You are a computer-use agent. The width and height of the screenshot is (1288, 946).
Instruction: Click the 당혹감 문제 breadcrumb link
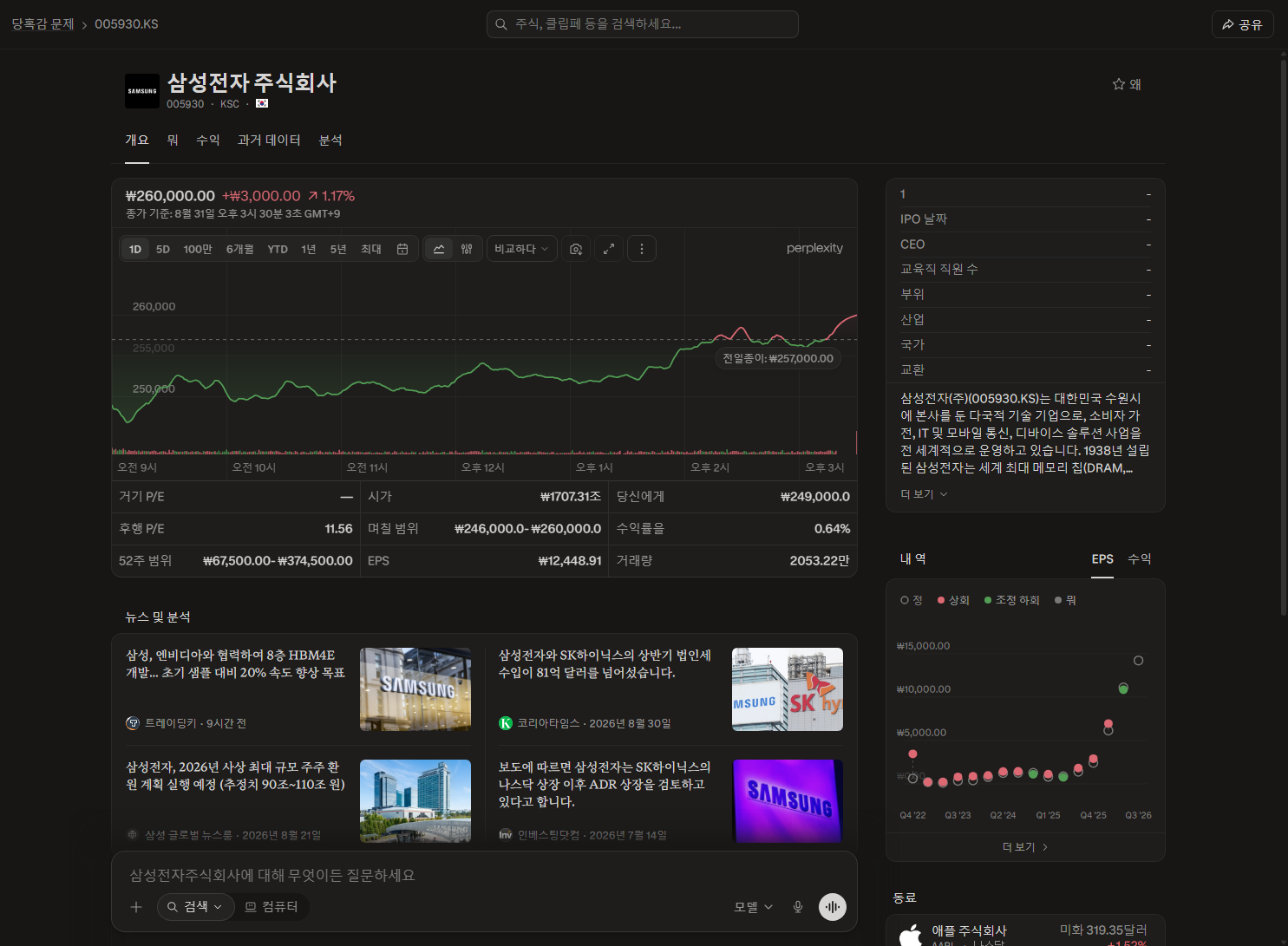[43, 24]
